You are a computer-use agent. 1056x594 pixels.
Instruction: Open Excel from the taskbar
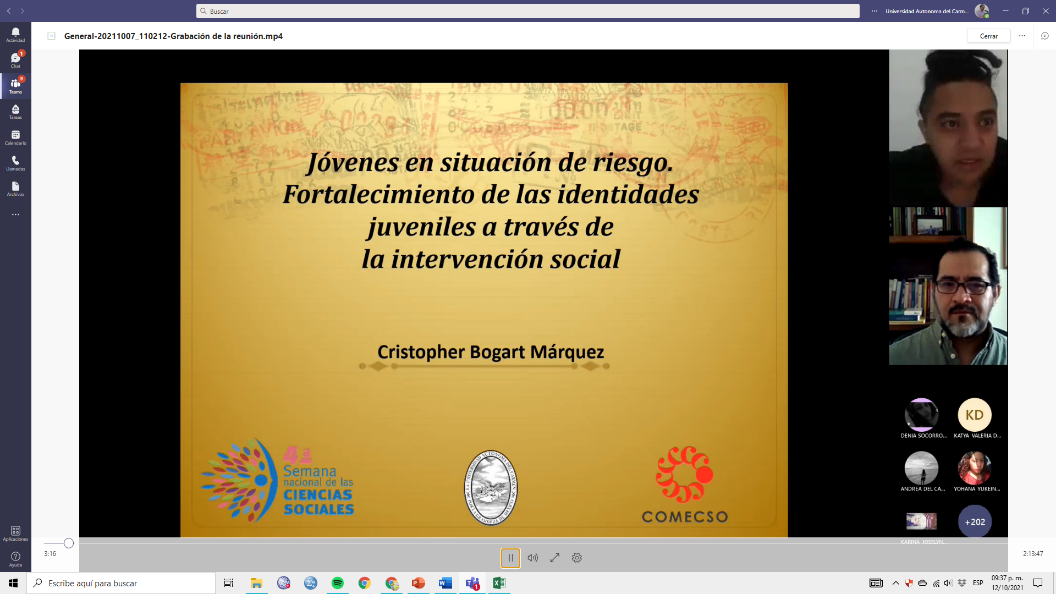click(499, 583)
